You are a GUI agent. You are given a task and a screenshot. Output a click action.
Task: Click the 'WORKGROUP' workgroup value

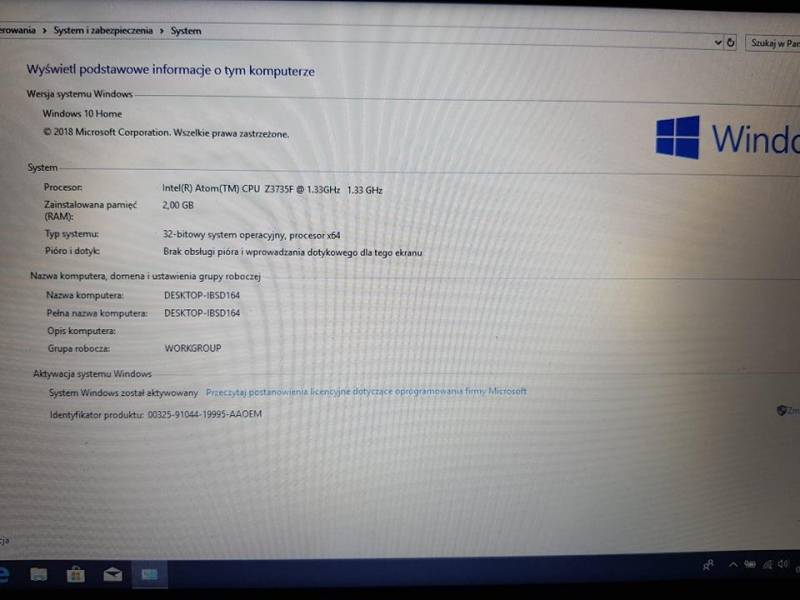pos(193,348)
